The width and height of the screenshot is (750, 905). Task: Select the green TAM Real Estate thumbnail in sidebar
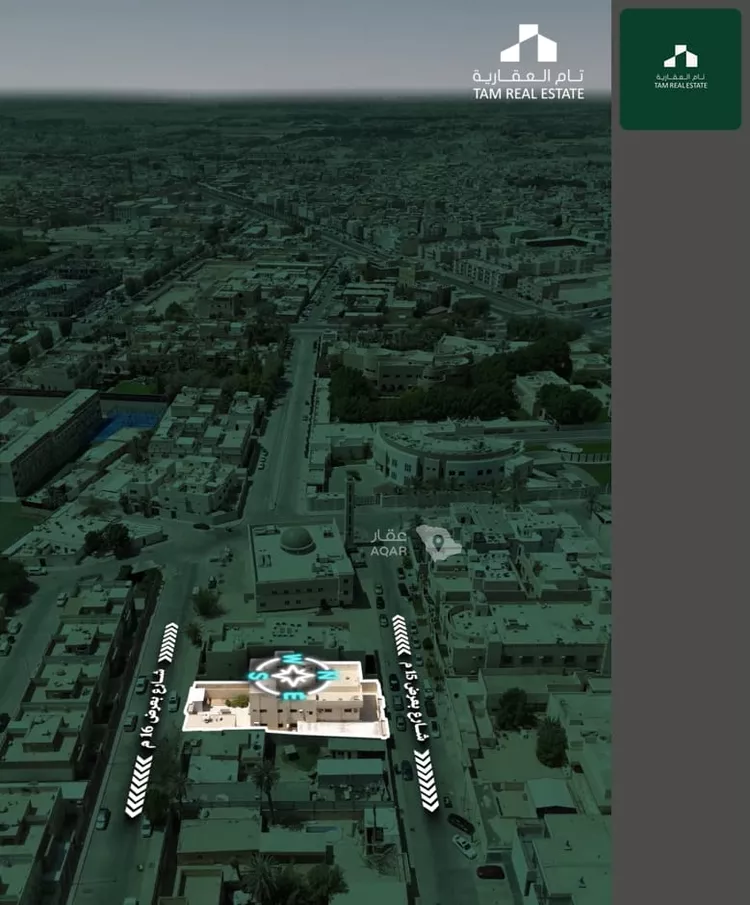tap(680, 69)
